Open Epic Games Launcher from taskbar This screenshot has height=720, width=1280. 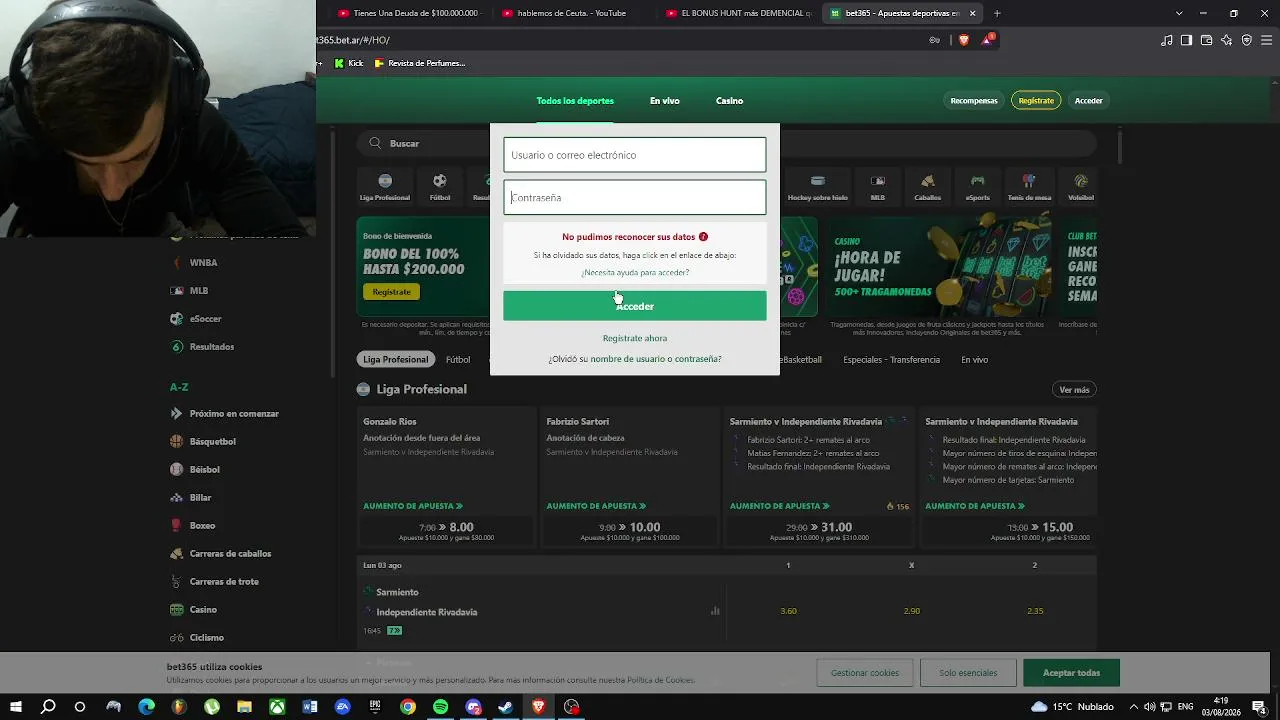pos(375,707)
